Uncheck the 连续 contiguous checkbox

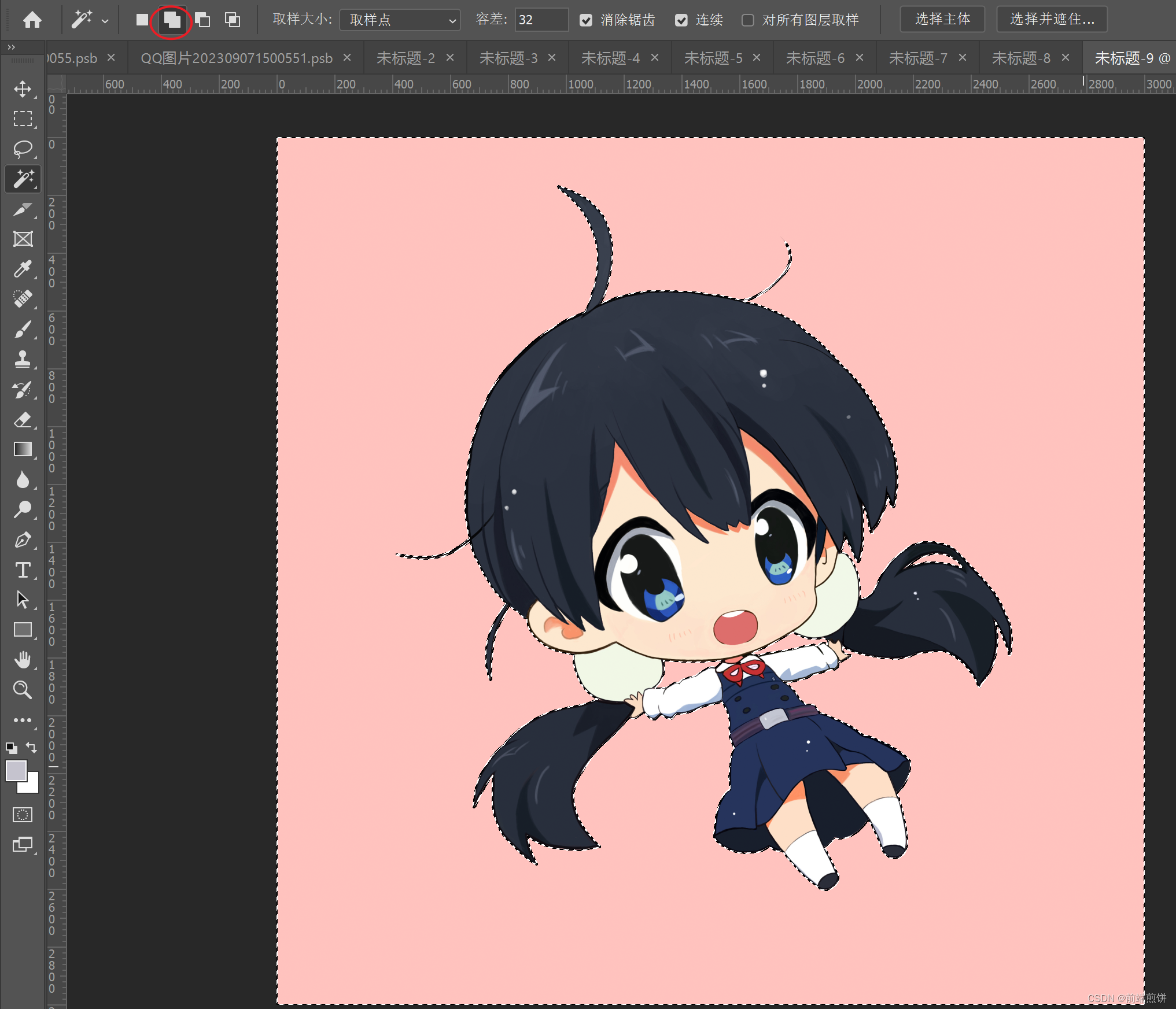point(681,20)
